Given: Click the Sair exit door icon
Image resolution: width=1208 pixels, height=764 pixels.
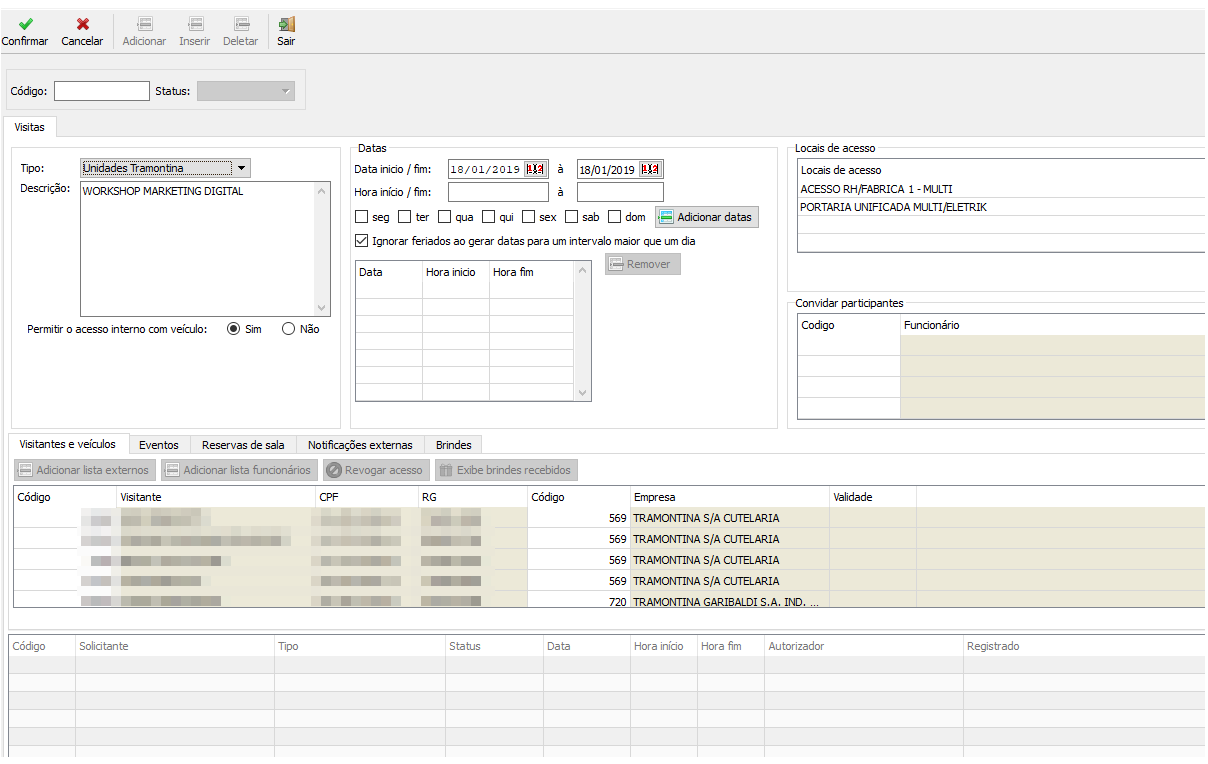Looking at the screenshot, I should point(286,24).
